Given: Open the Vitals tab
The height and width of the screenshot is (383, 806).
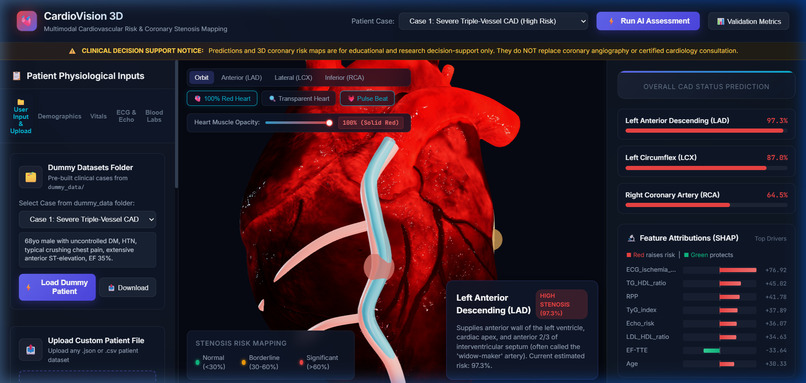Looking at the screenshot, I should (x=98, y=116).
